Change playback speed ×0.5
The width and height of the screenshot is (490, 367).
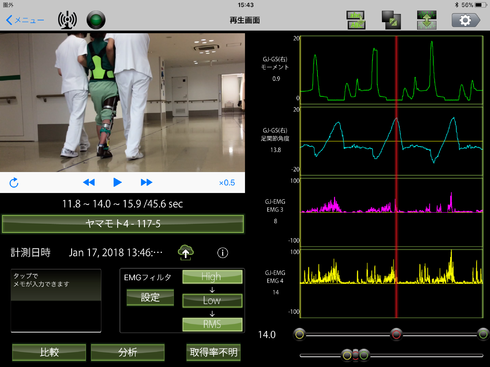click(227, 183)
